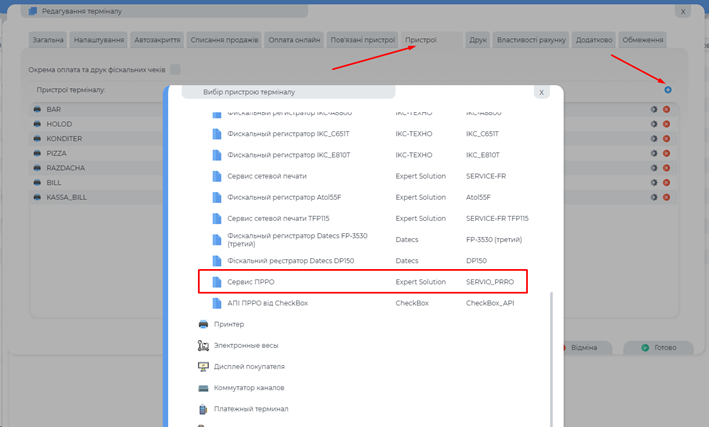Click the Дисплей покупателя monitor icon
The width and height of the screenshot is (709, 427).
click(x=204, y=366)
